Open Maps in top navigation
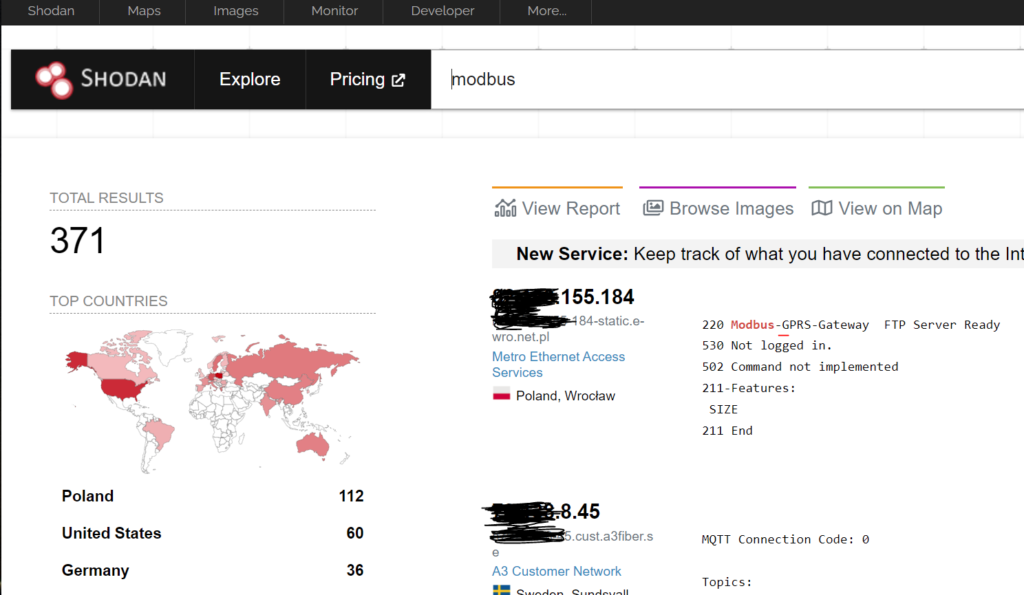1024x595 pixels. pos(144,11)
